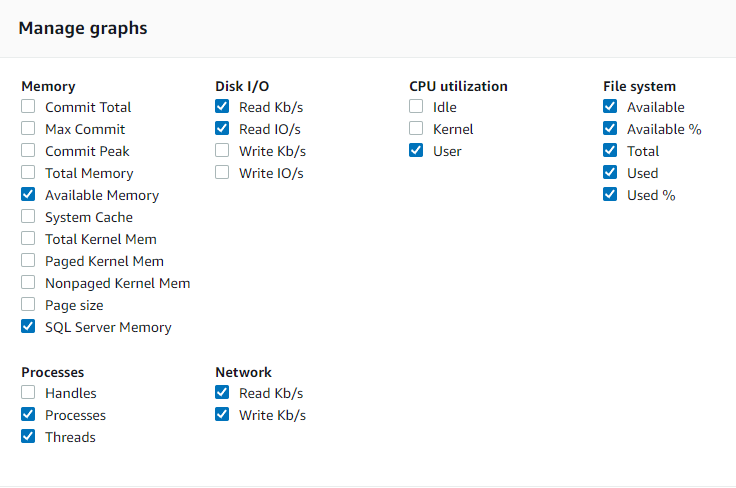Disable SQL Server Memory graph
This screenshot has width=736, height=488.
point(29,327)
